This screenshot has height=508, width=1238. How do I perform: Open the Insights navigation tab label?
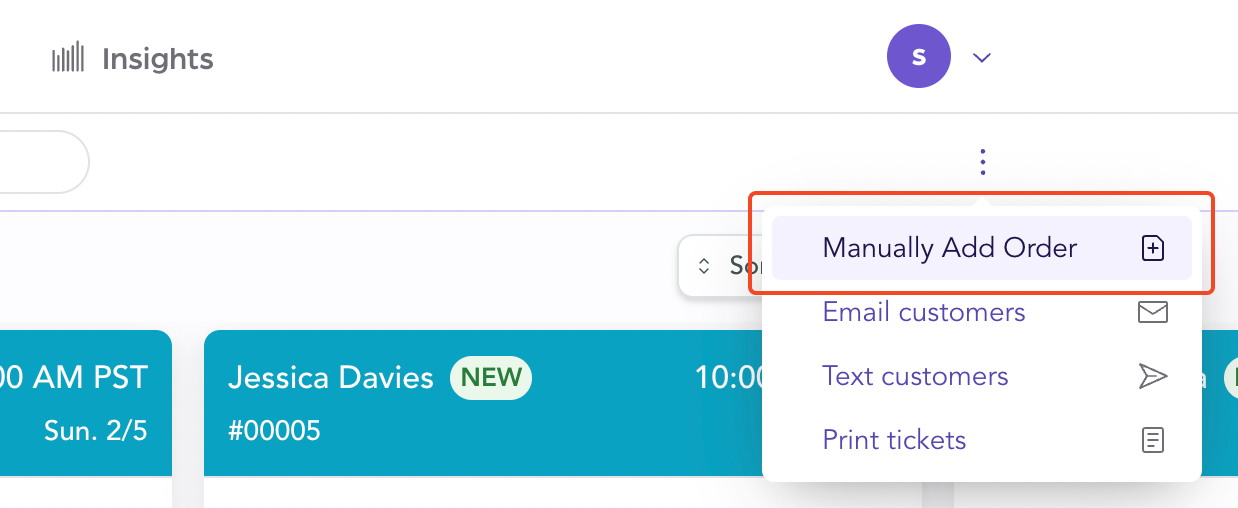point(157,59)
